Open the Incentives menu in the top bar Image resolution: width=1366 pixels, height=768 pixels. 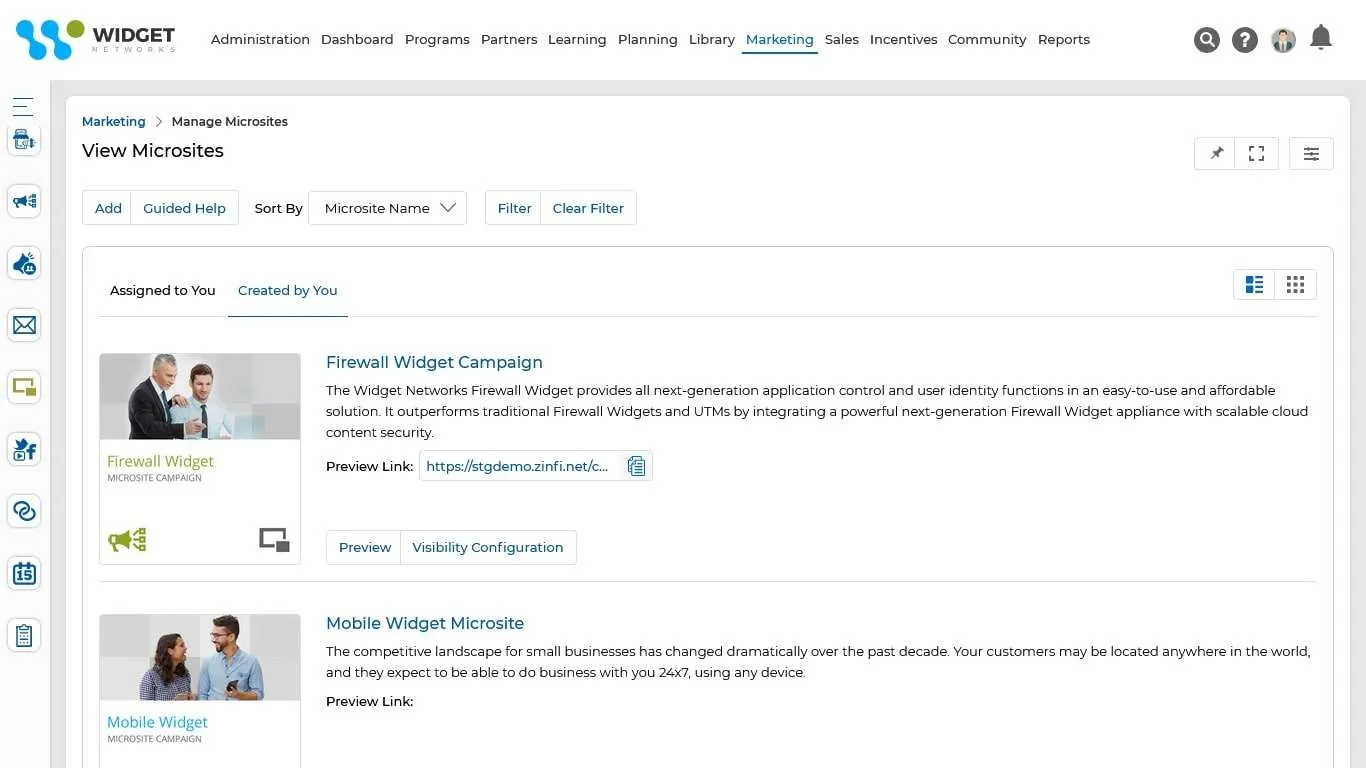(903, 39)
